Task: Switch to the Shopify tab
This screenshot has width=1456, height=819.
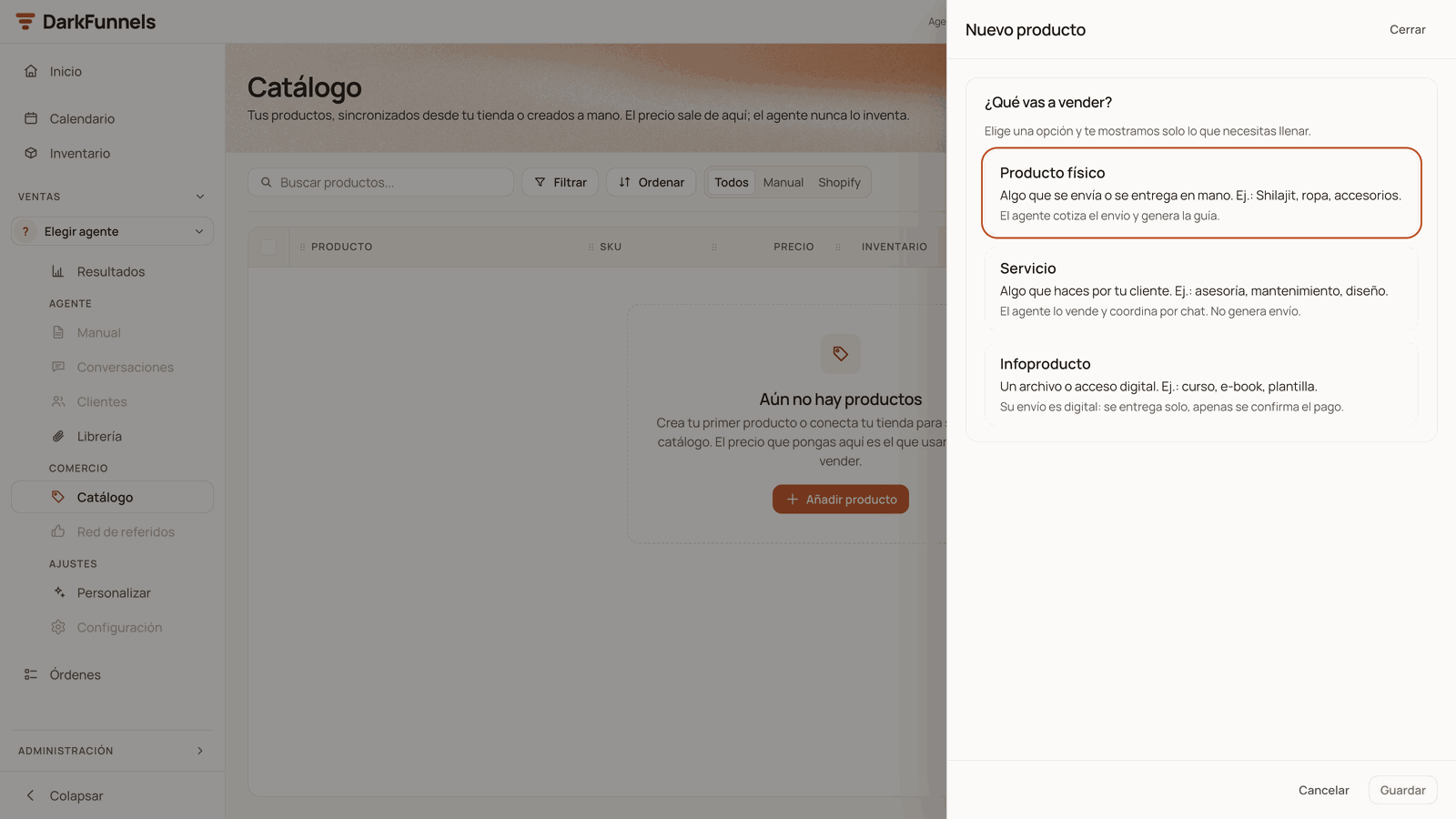Action: click(839, 182)
